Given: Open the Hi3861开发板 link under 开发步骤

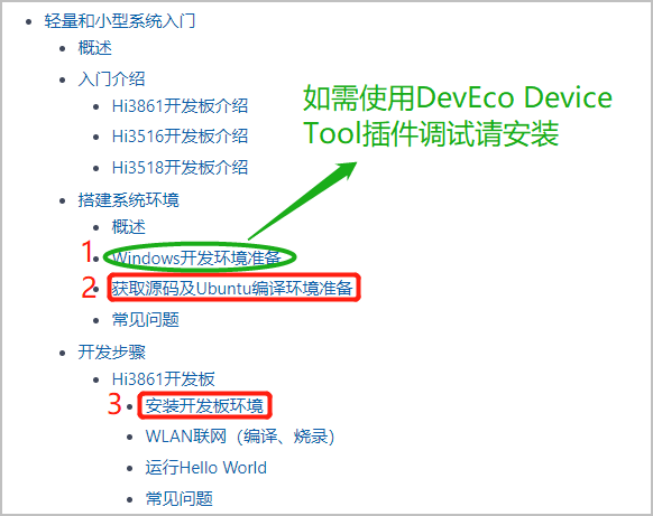Looking at the screenshot, I should 163,379.
